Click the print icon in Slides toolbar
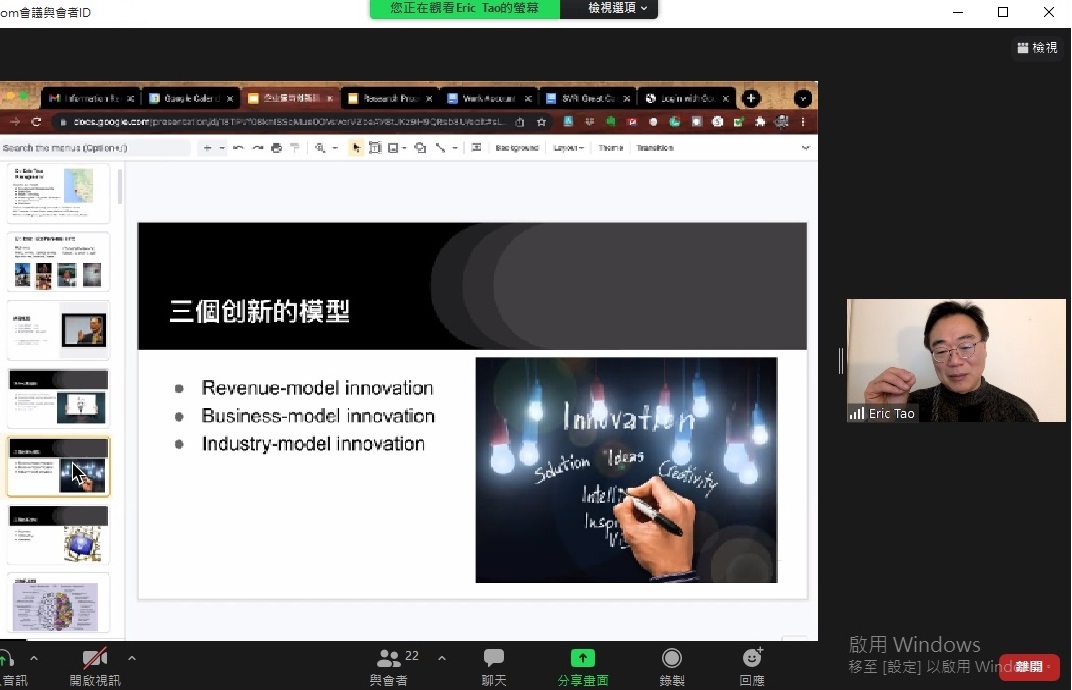Screen dimensions: 1072x690 coord(277,148)
